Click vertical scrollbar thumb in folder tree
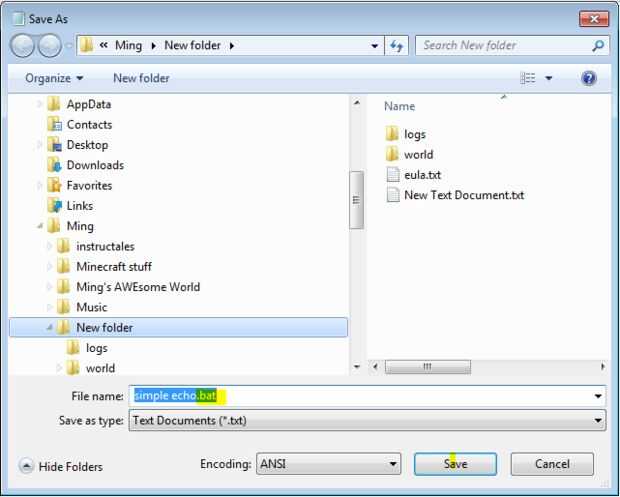The image size is (620, 497). [357, 200]
